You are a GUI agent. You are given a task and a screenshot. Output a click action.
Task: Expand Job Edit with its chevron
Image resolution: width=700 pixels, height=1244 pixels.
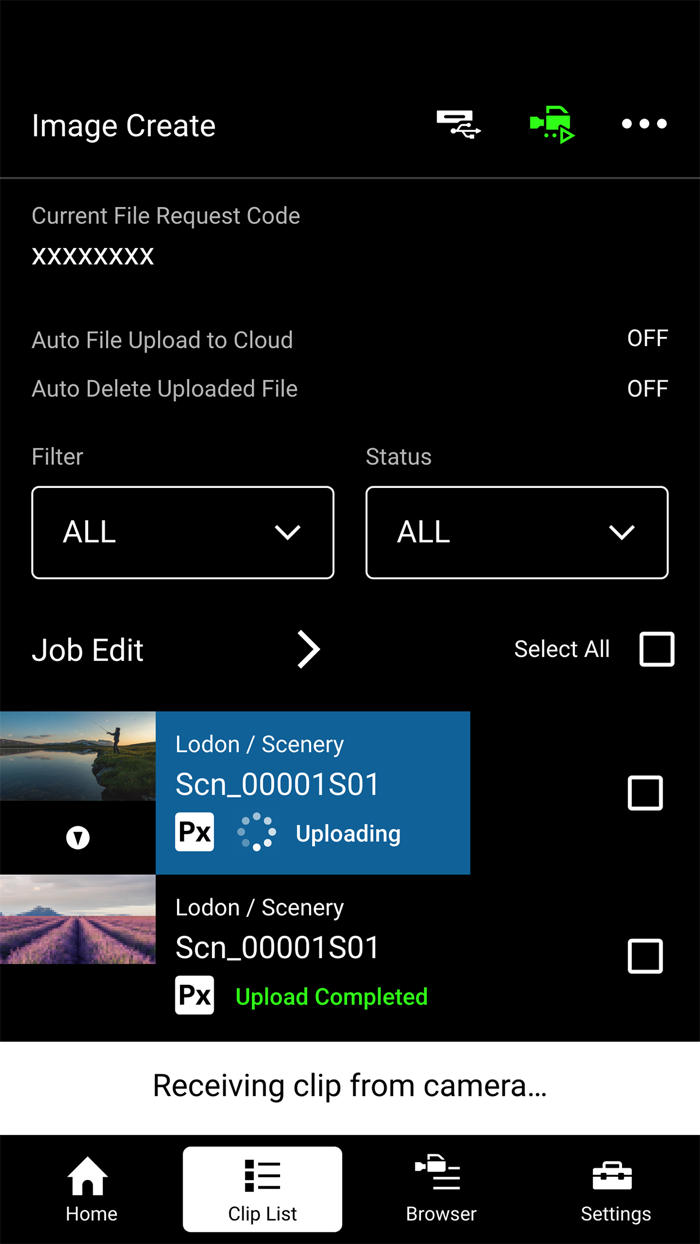pos(308,649)
